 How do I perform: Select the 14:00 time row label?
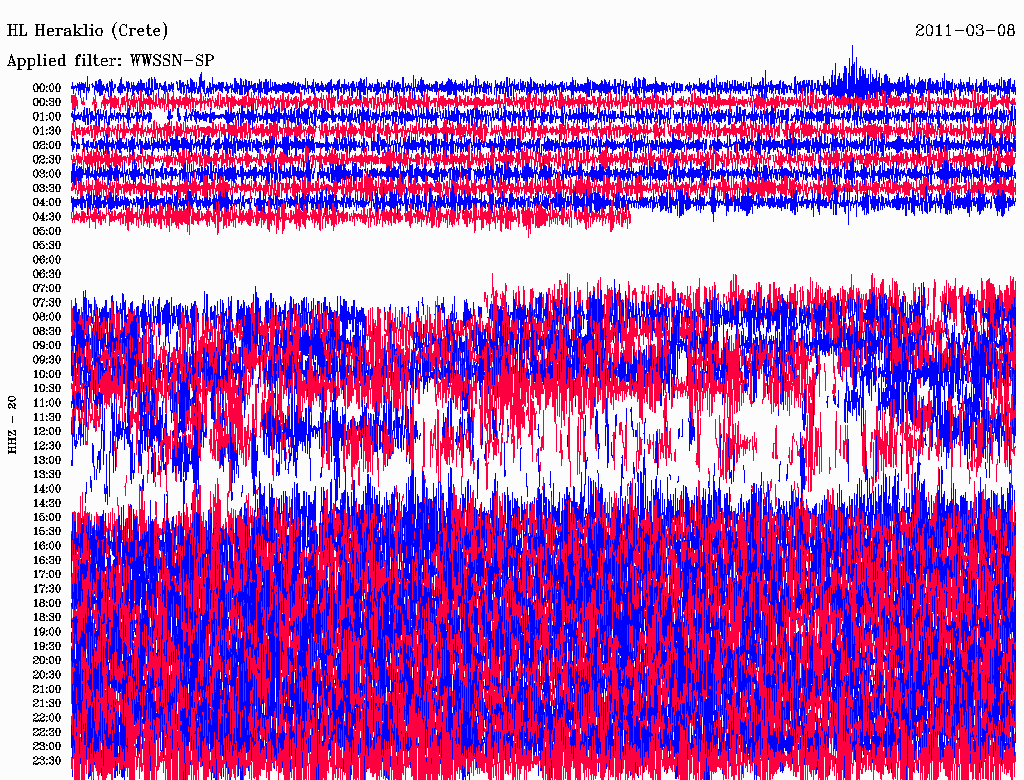pos(47,488)
